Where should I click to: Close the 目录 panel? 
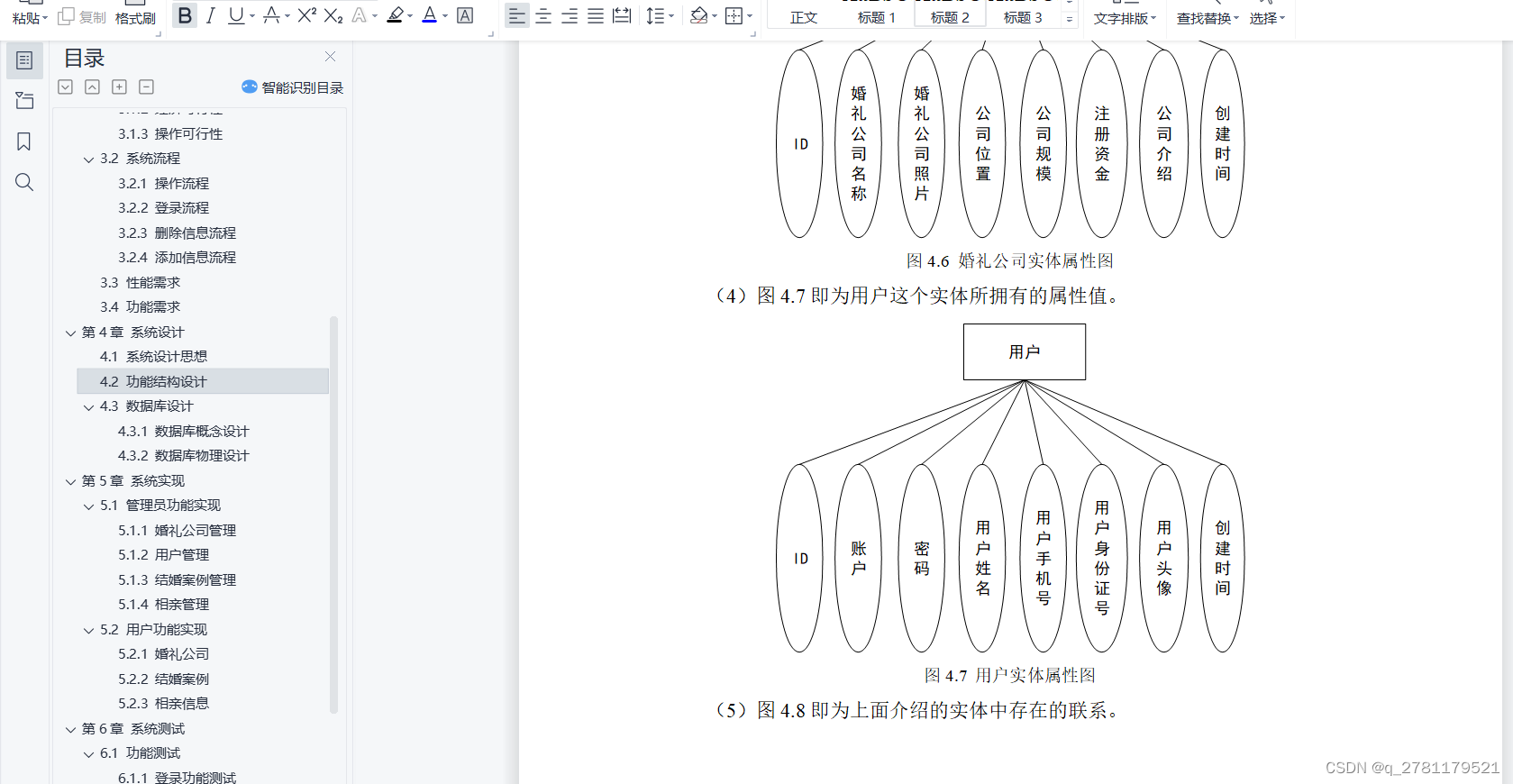click(330, 57)
